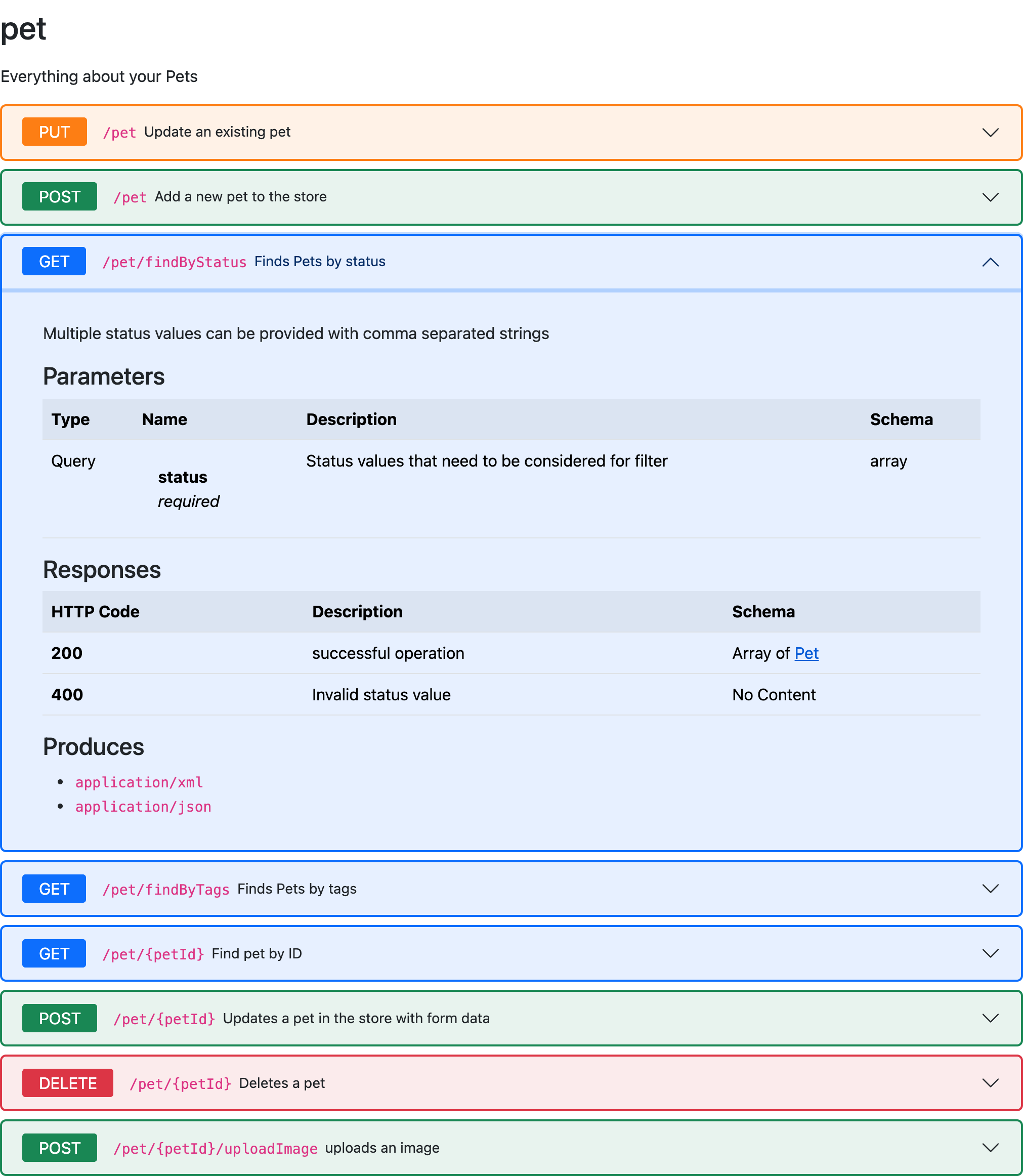Screen dimensions: 1023x1176
Task: Expand the Find pet by ID chevron
Action: (990, 953)
